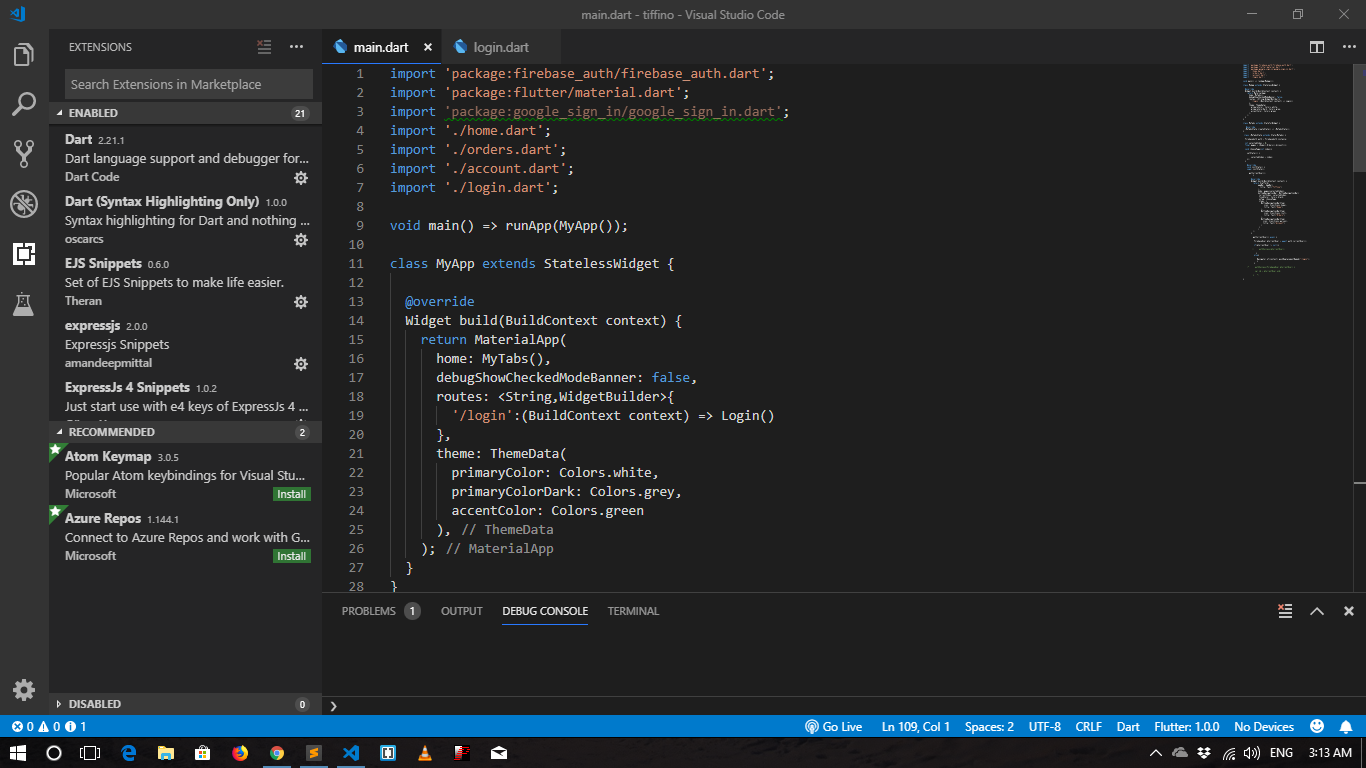Viewport: 1366px width, 768px height.
Task: Install the Azure Repos extension
Action: pyautogui.click(x=292, y=556)
